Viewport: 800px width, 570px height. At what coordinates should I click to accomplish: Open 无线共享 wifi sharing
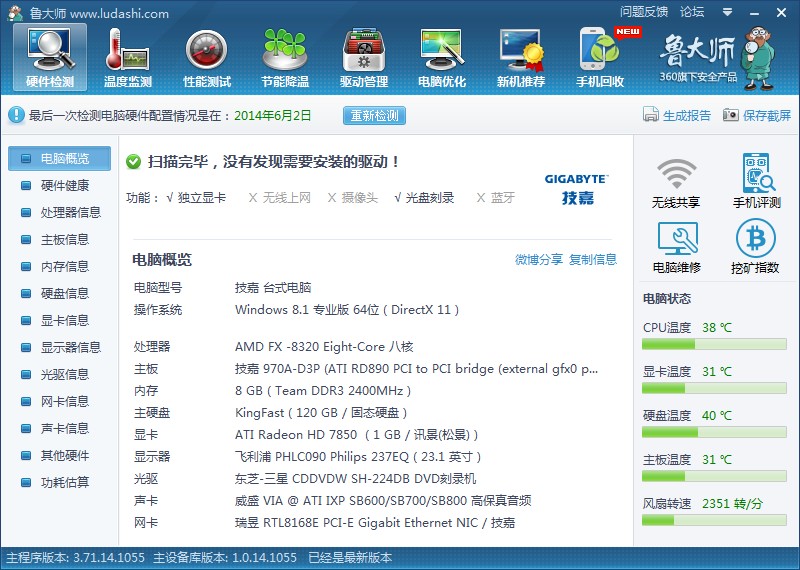point(676,182)
